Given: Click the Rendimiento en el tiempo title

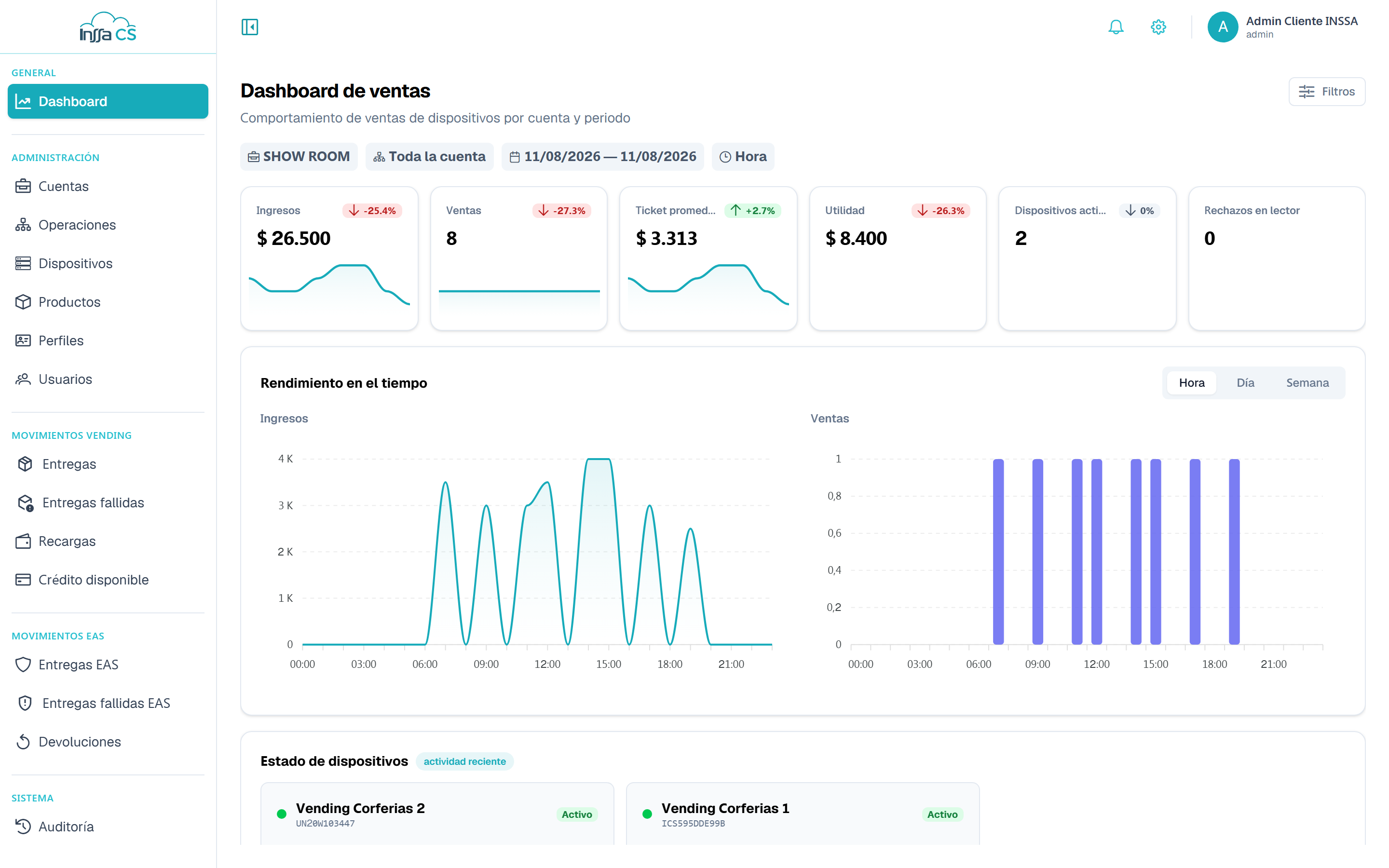Looking at the screenshot, I should pos(344,383).
